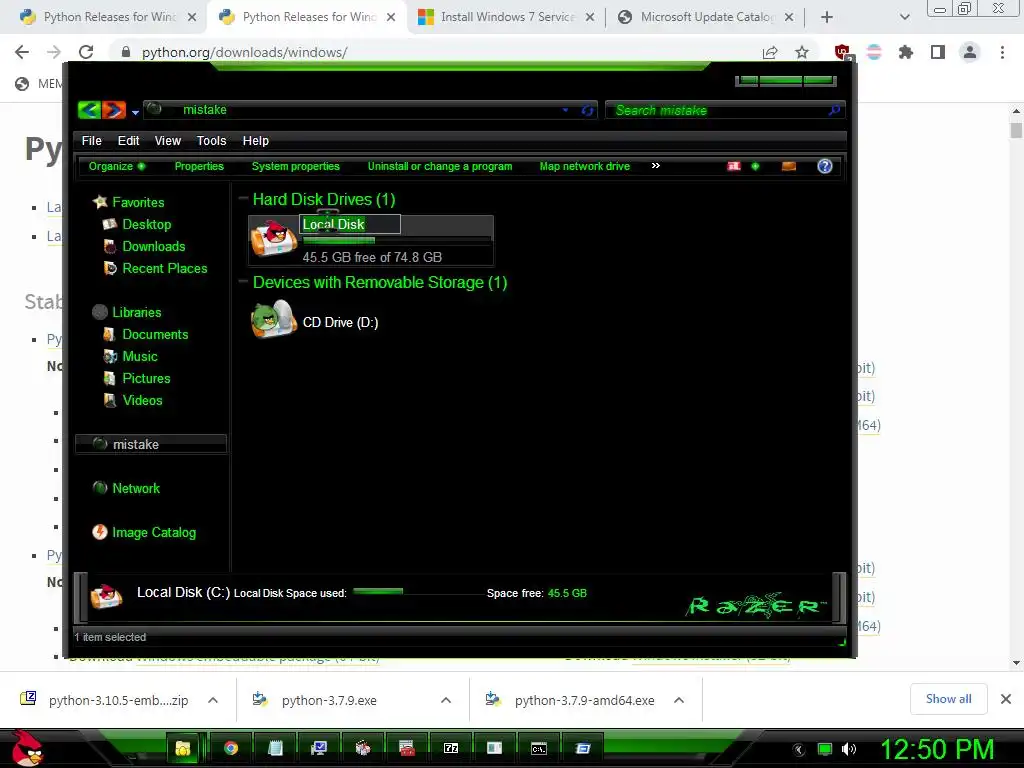Screen dimensions: 1024x768
Task: Open the Music library
Action: pyautogui.click(x=140, y=357)
